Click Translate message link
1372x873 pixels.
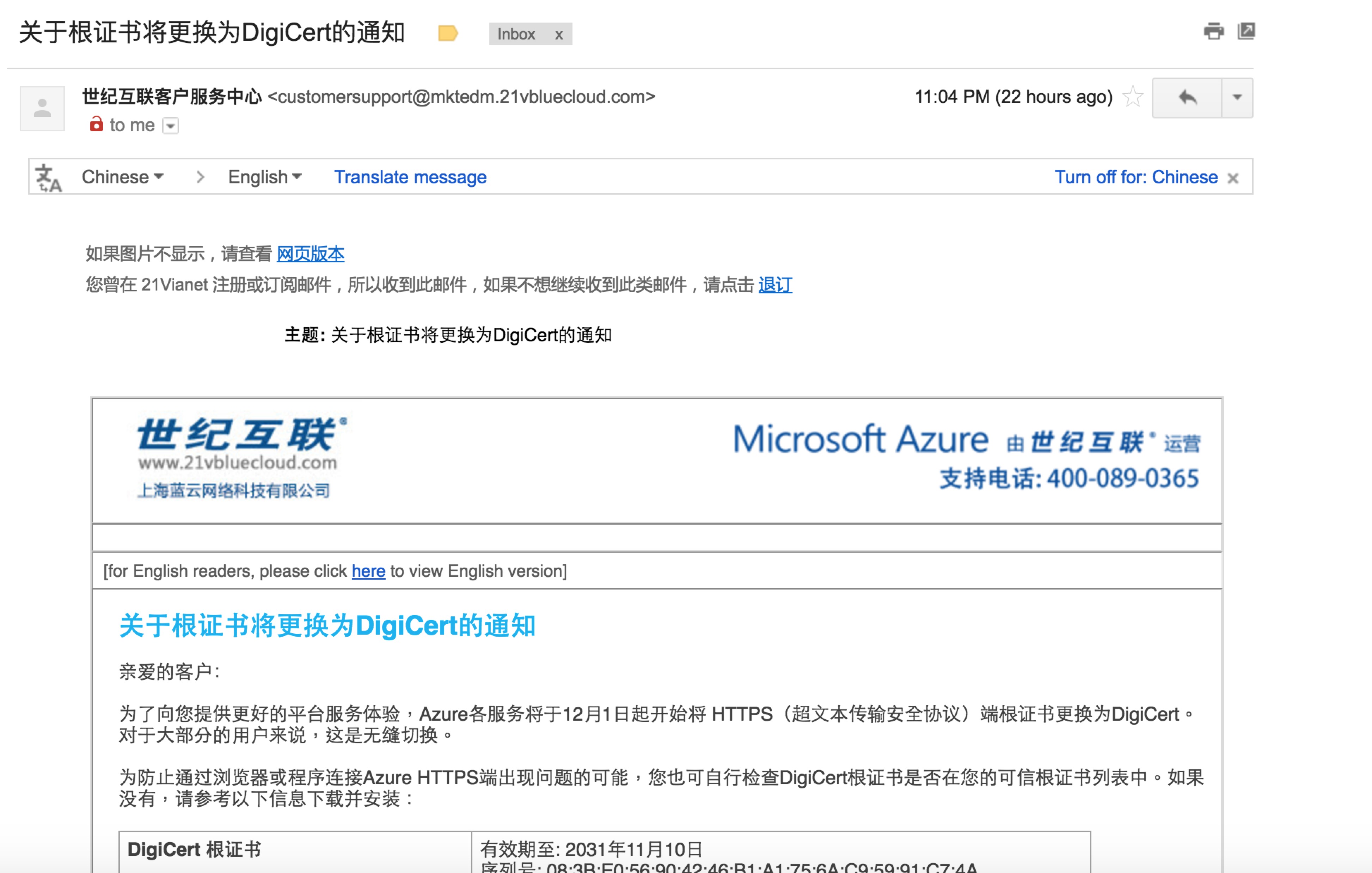(410, 177)
